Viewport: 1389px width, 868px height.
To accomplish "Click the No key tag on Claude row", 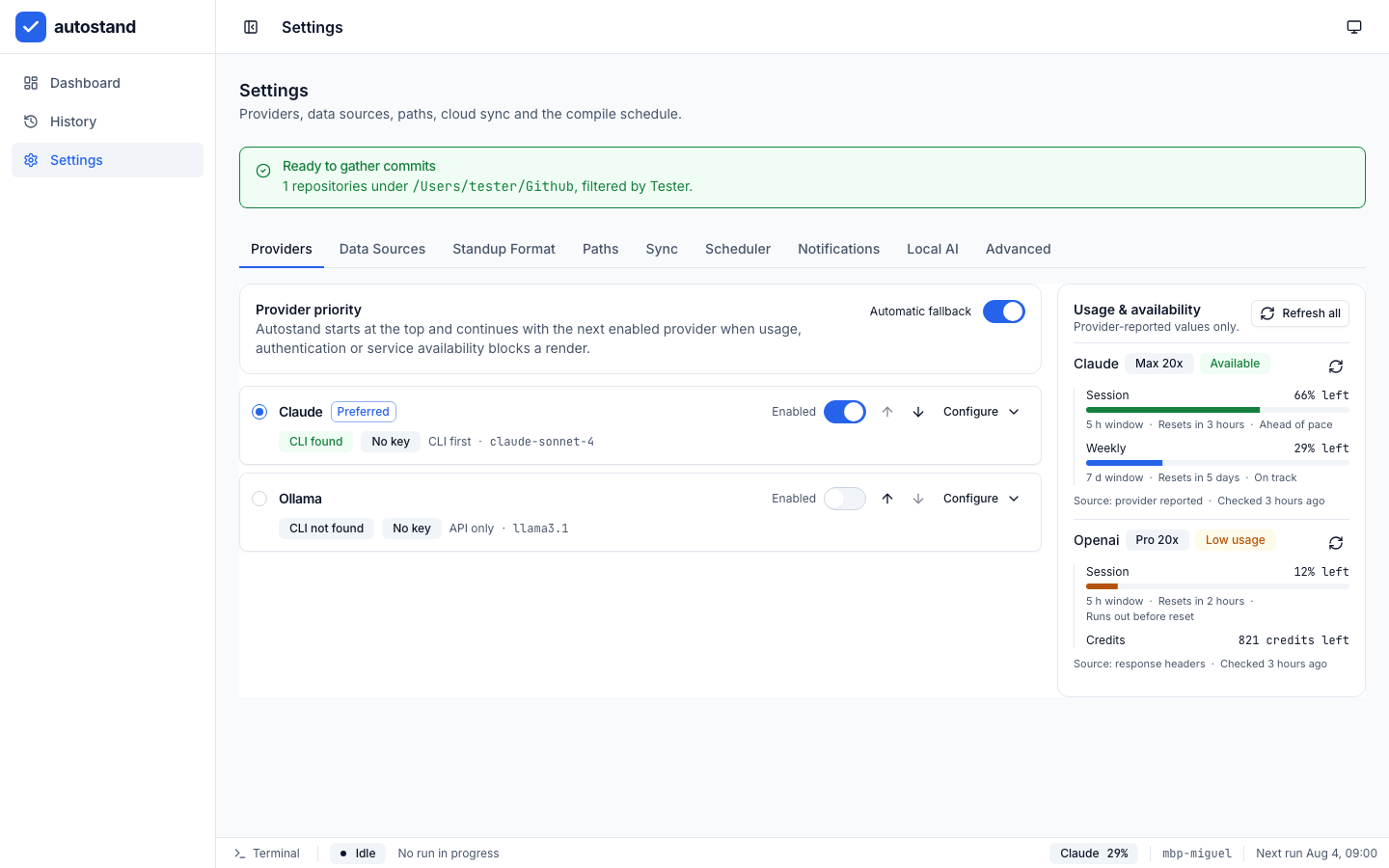I will 391,442.
